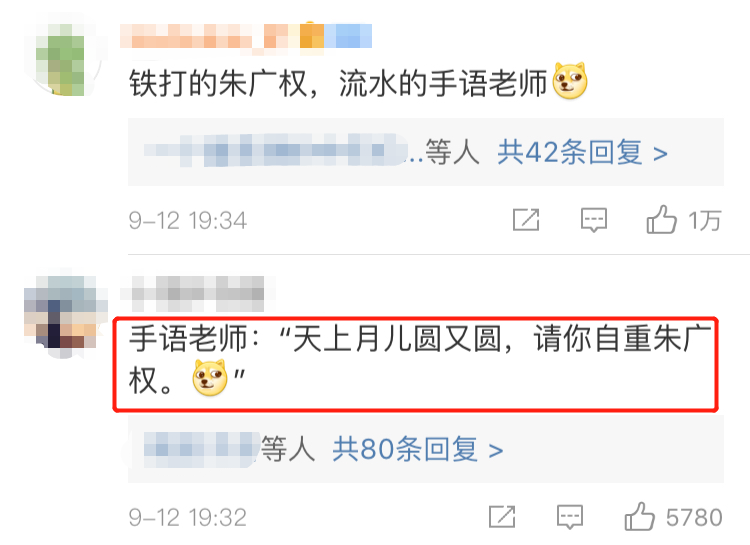Share the 19:34 comment via forward icon
750x545 pixels.
click(526, 220)
